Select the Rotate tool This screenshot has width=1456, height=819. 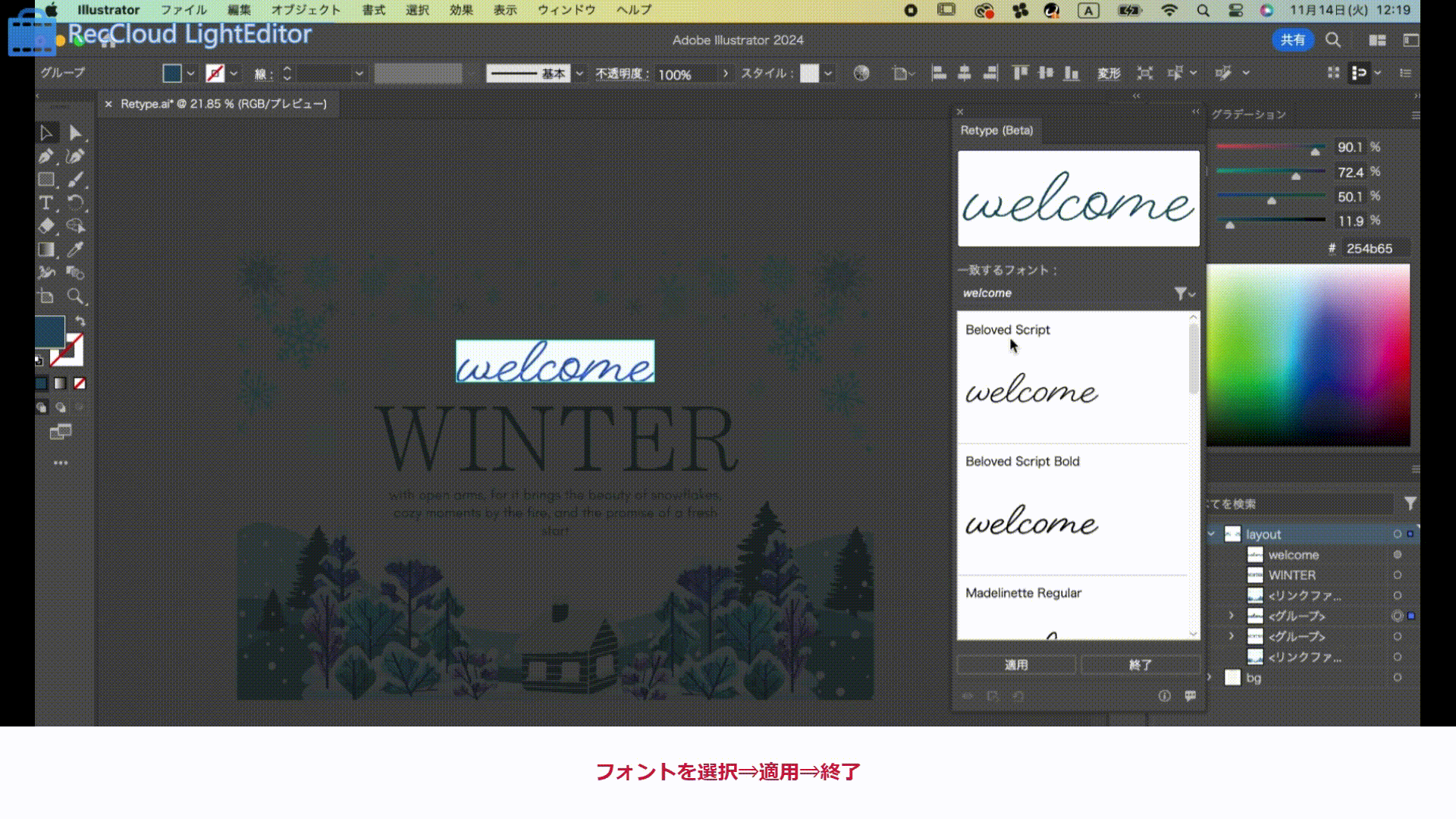(77, 202)
